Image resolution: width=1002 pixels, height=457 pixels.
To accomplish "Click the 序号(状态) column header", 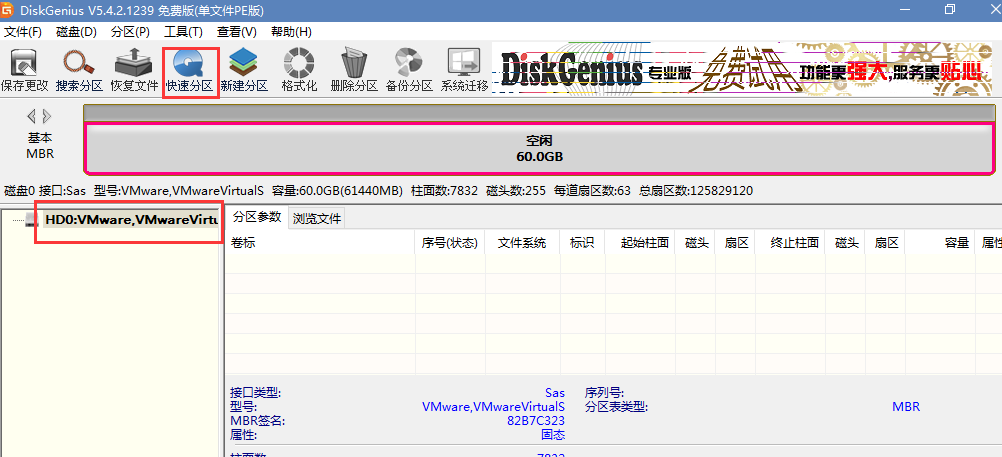I will pos(450,243).
